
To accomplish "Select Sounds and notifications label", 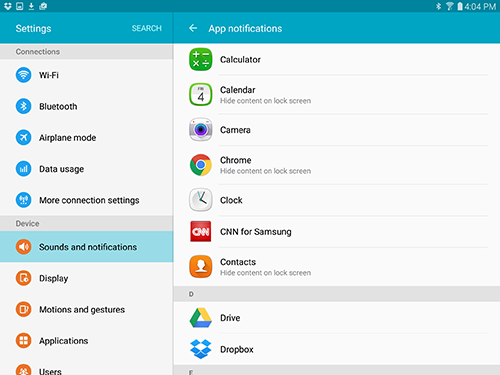I will click(88, 247).
